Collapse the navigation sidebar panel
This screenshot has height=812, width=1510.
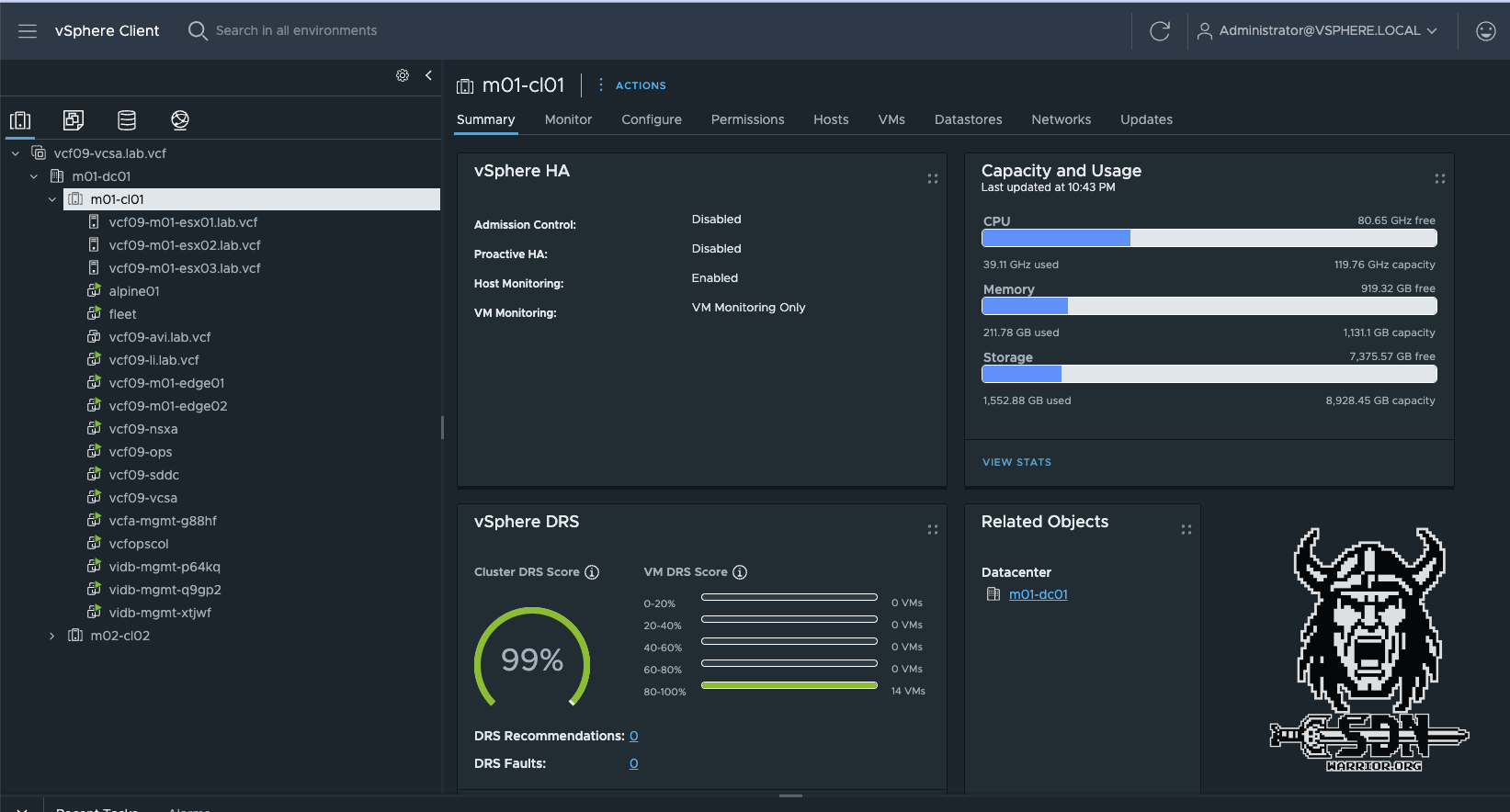[428, 75]
